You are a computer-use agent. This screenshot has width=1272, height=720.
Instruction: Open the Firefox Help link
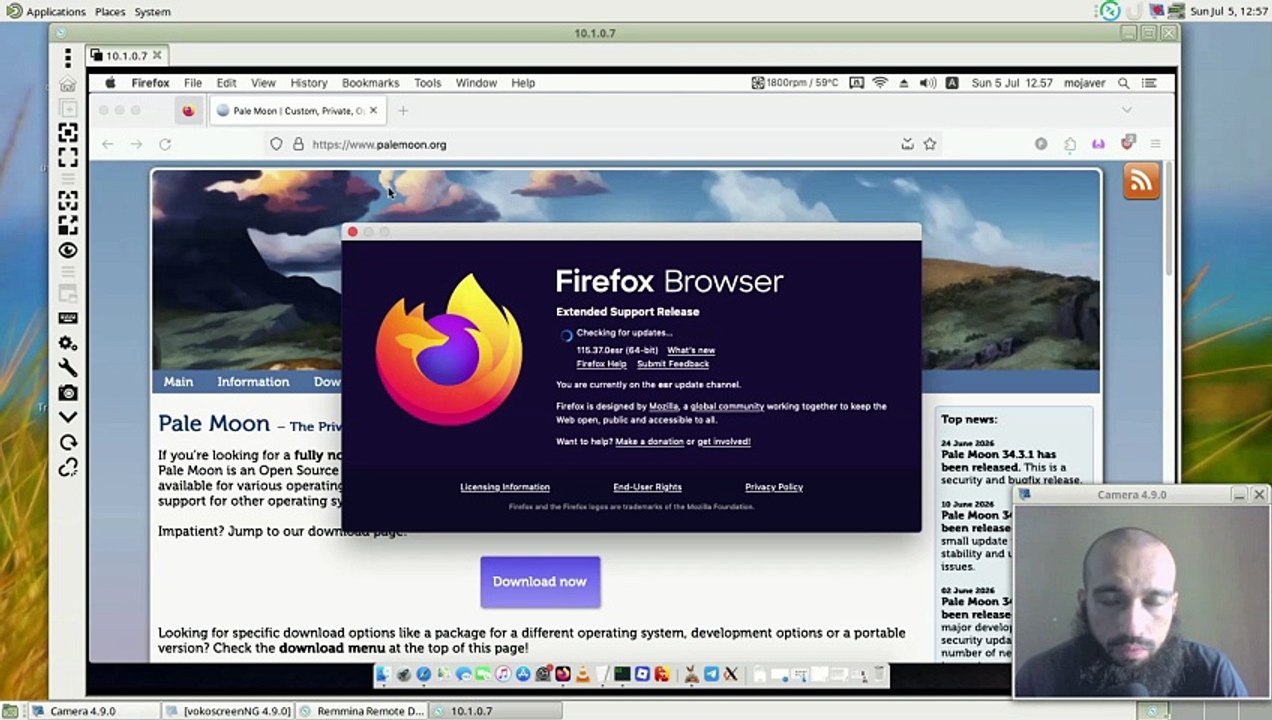coord(601,364)
